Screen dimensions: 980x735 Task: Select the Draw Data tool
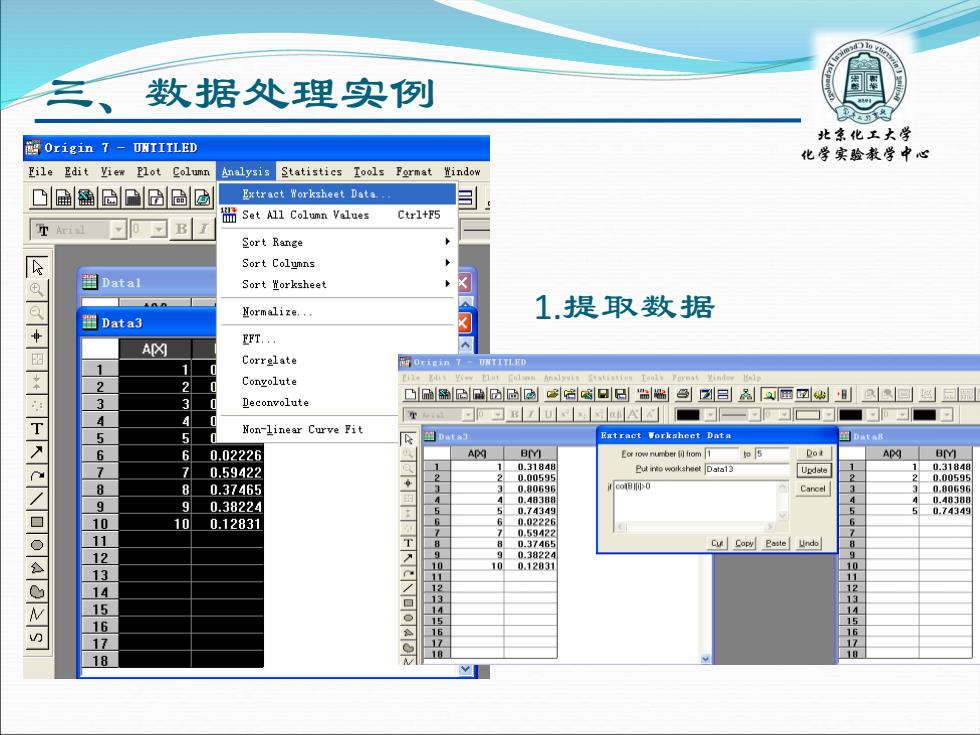(x=37, y=406)
